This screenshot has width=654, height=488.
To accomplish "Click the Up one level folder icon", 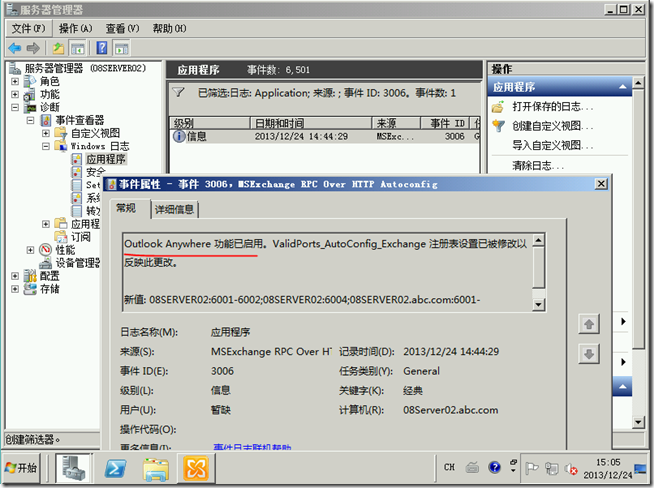I will pyautogui.click(x=58, y=48).
